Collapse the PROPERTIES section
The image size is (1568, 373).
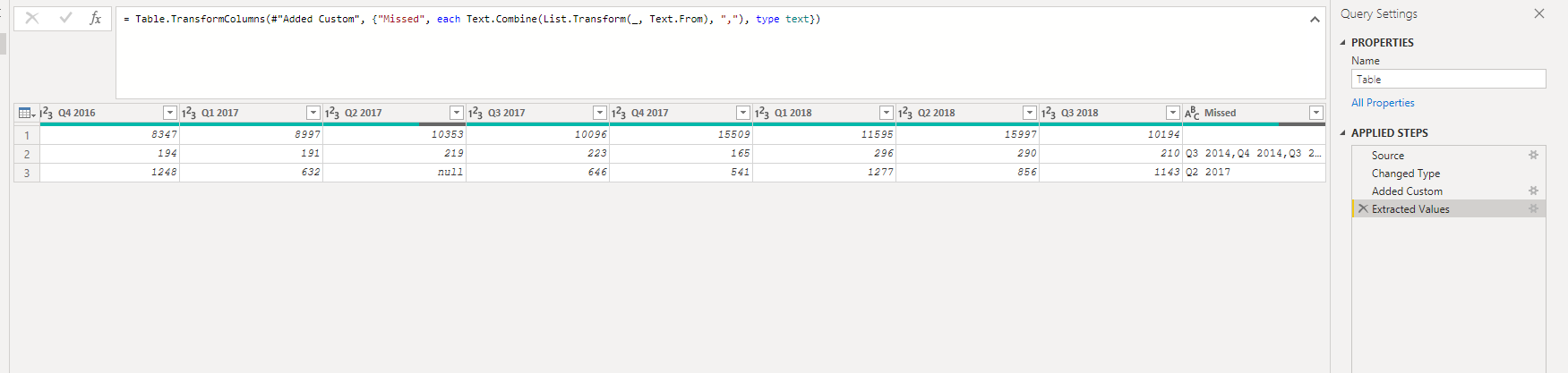tap(1343, 42)
